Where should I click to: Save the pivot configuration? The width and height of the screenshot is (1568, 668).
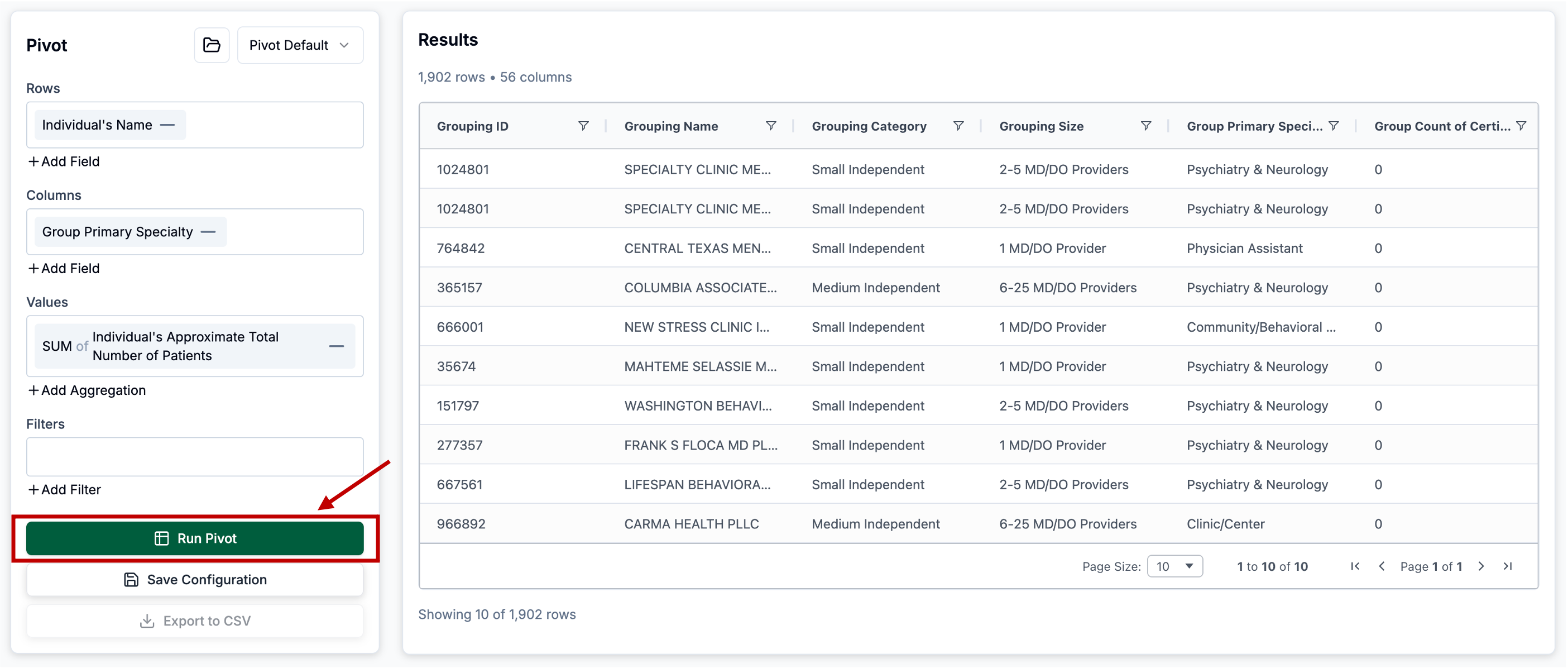pos(195,580)
